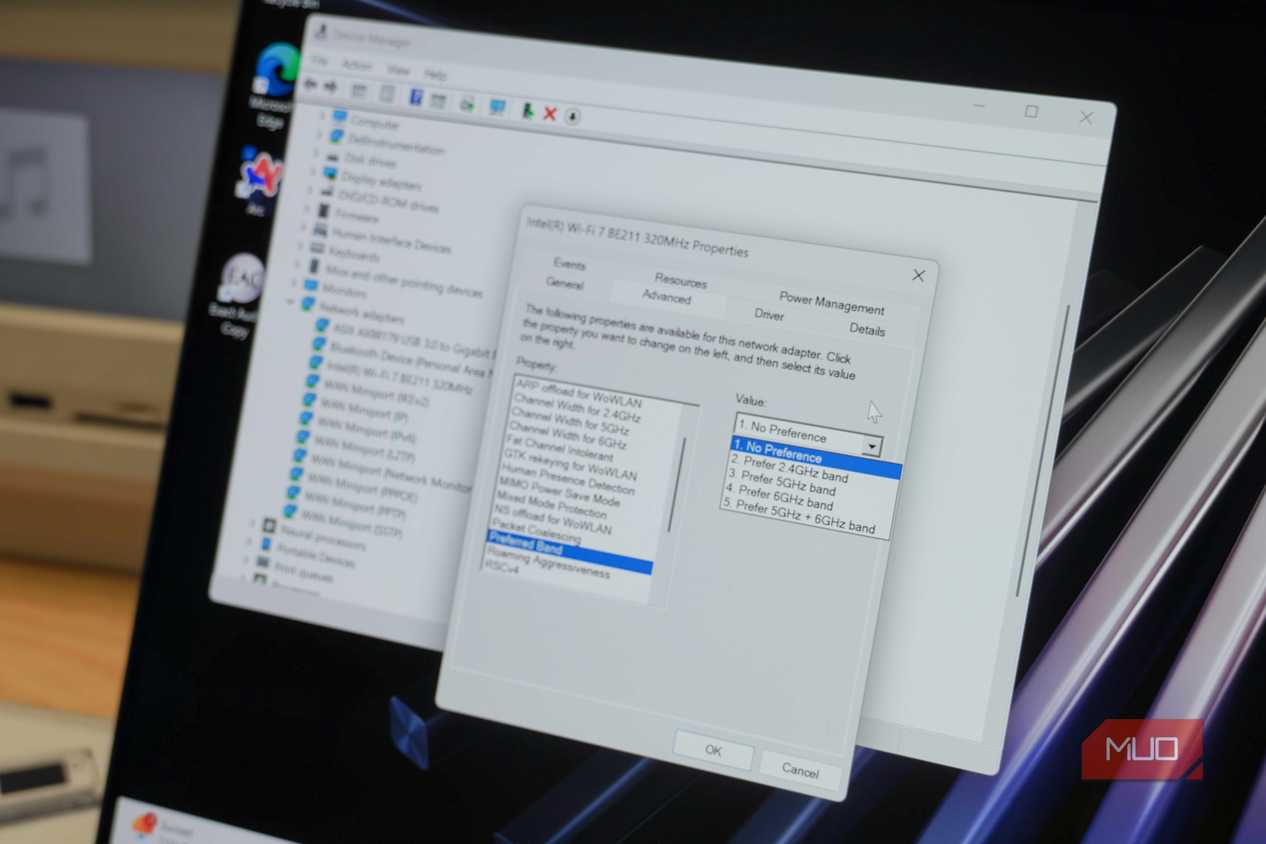The image size is (1266, 844).
Task: Switch to the Resources tab
Action: click(x=680, y=281)
